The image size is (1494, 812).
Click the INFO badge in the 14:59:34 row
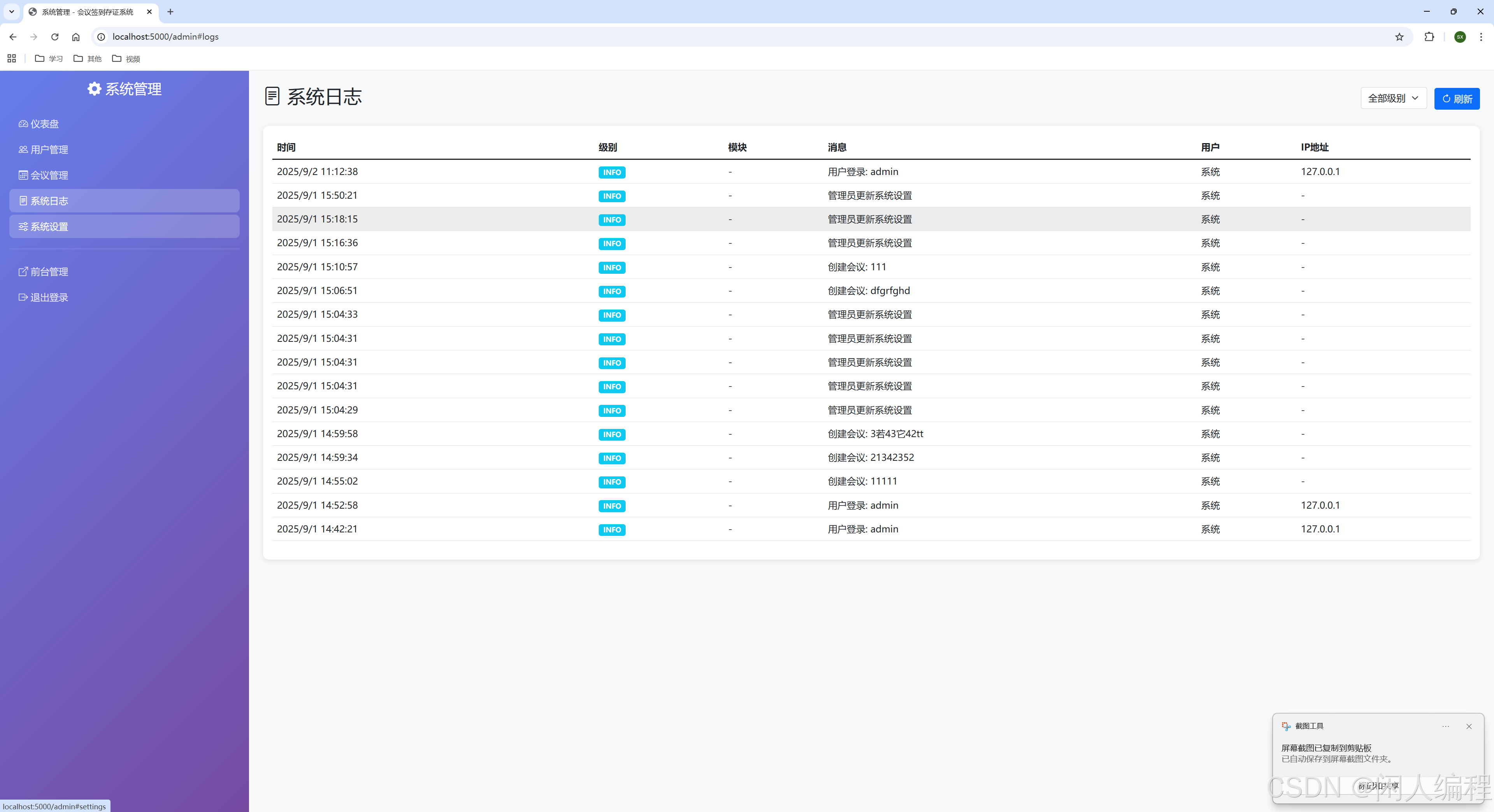(x=612, y=458)
